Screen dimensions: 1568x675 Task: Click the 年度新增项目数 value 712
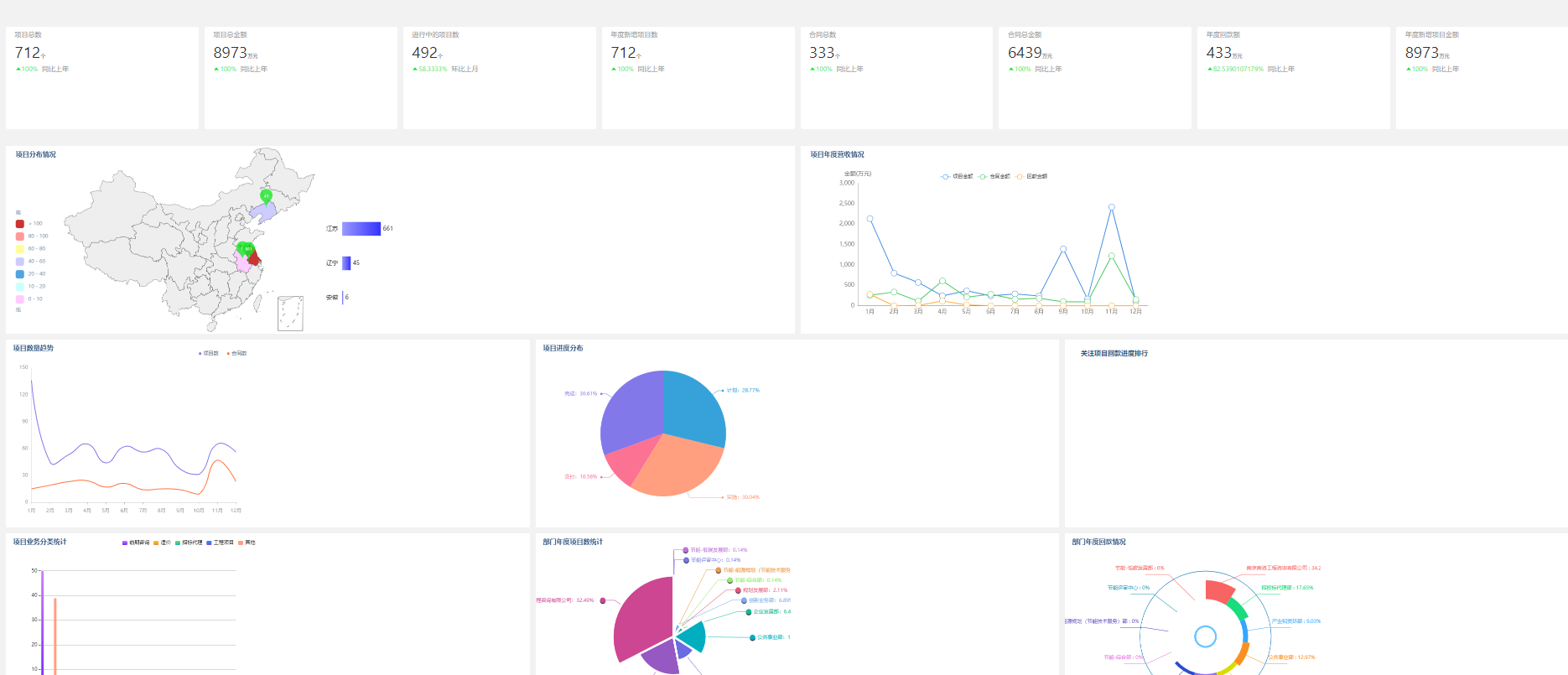[623, 53]
